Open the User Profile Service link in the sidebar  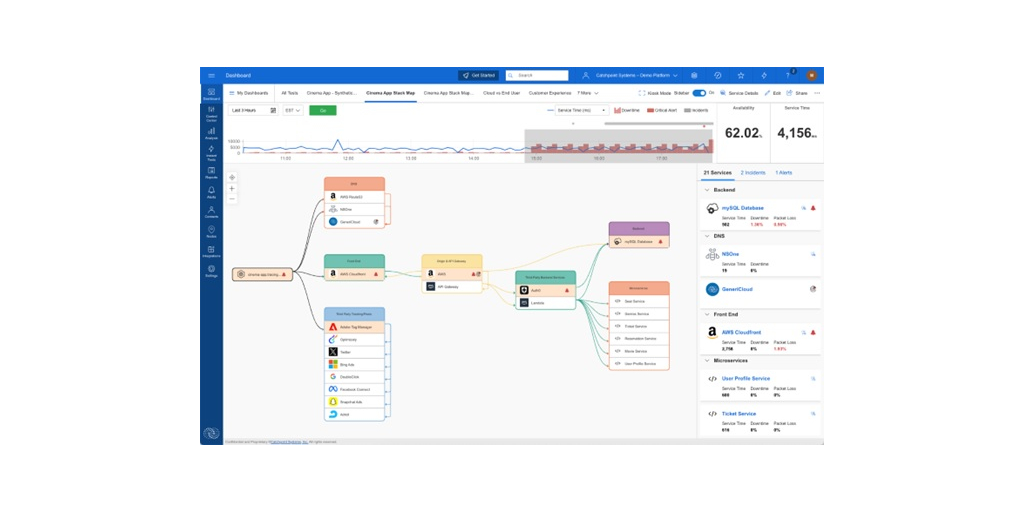[746, 379]
